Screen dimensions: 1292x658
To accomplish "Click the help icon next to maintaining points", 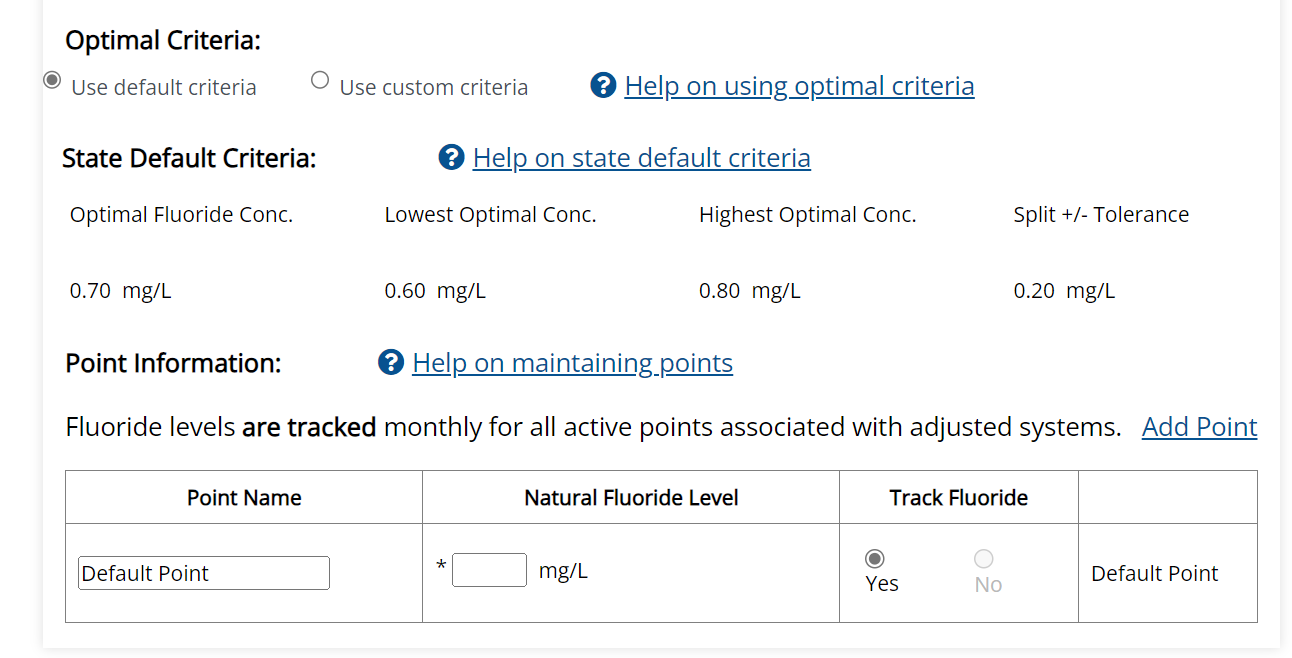I will 391,362.
